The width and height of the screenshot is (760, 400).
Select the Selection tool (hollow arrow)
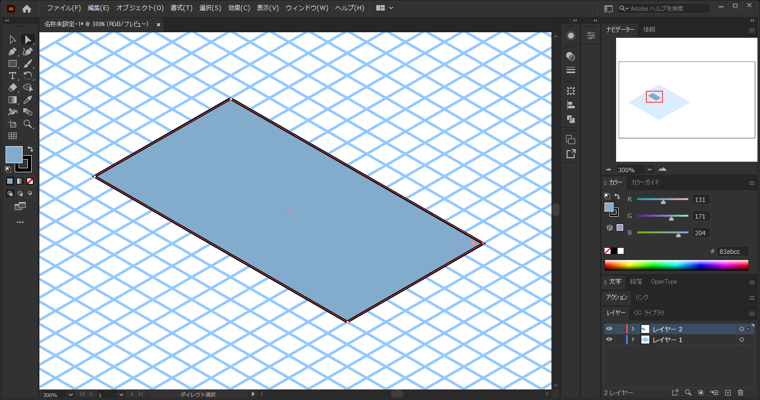click(12, 40)
